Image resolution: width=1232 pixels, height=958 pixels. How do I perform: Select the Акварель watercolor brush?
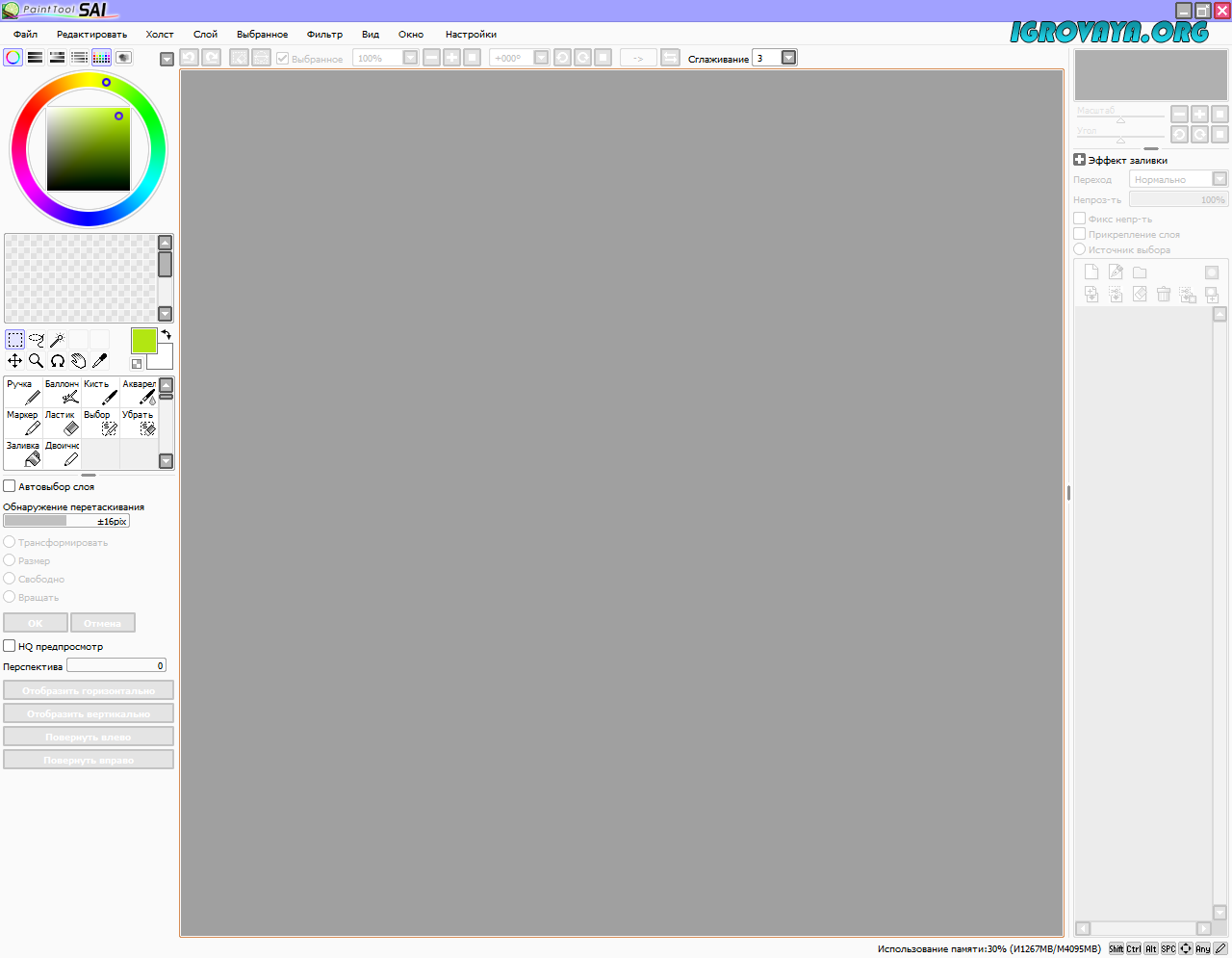click(139, 392)
